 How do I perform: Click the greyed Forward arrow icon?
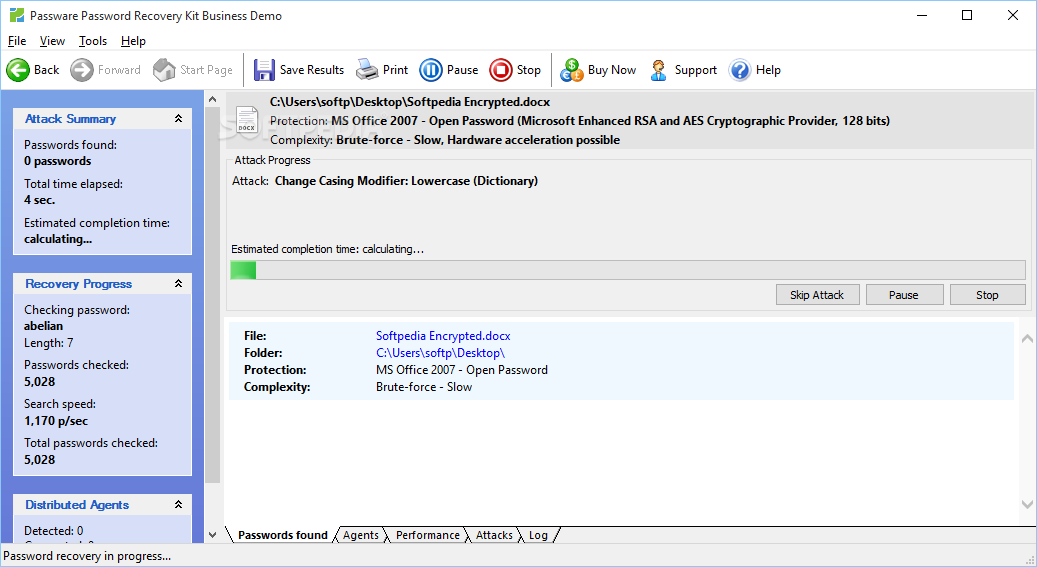coord(82,69)
